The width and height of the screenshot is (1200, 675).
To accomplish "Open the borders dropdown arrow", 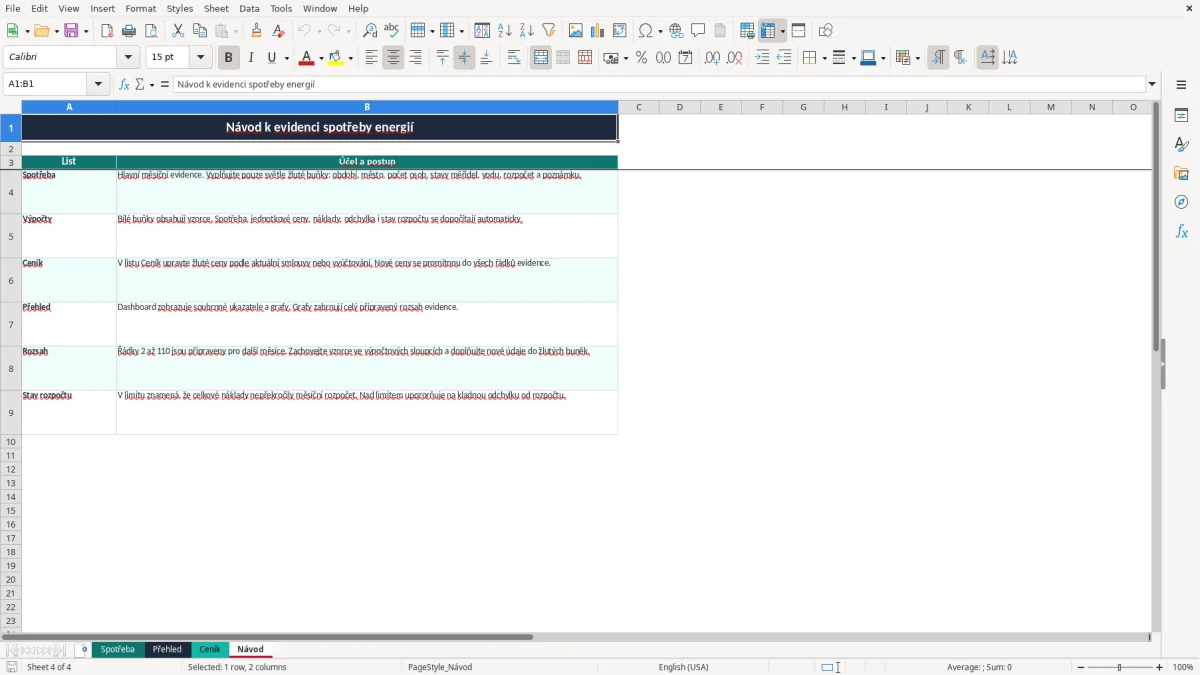I will (x=823, y=58).
